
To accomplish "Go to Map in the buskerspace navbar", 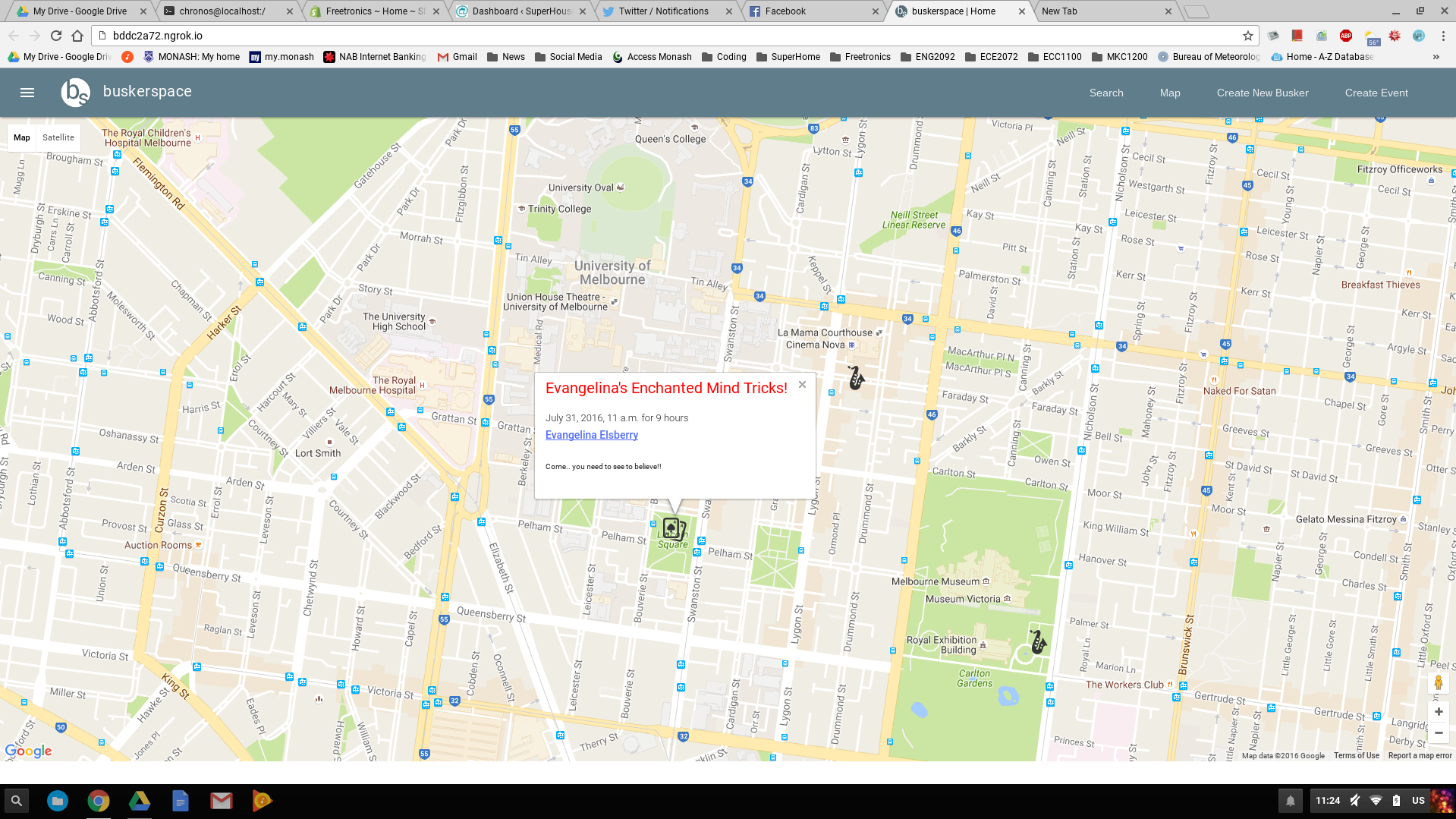I will [1170, 93].
